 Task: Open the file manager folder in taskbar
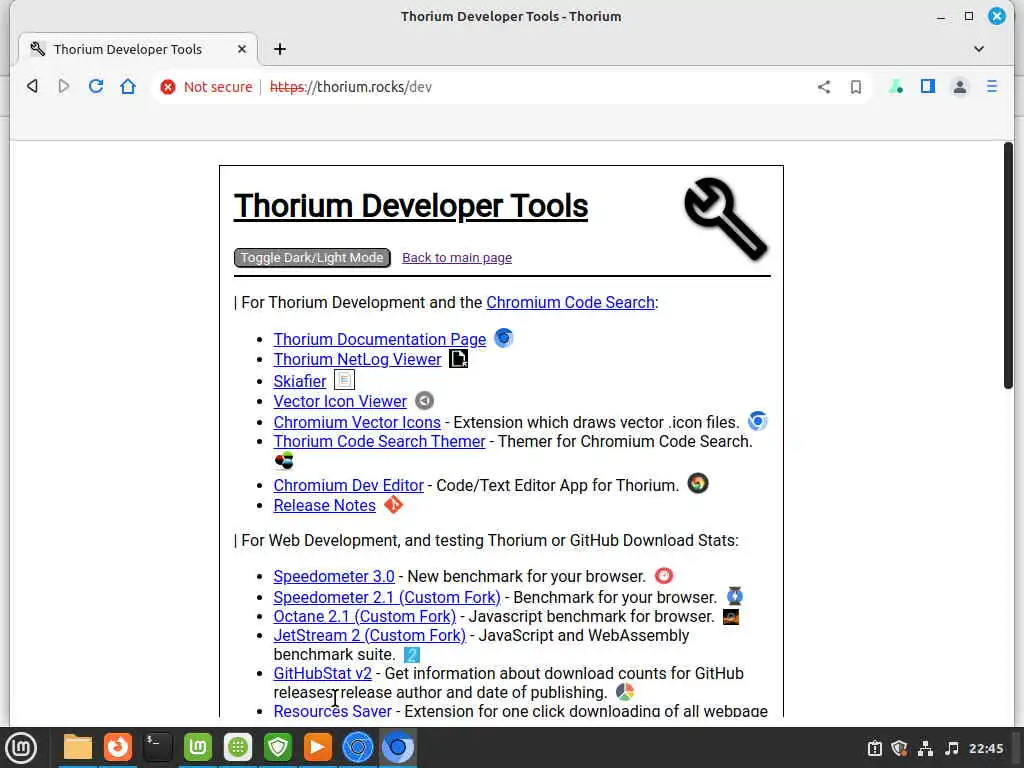[x=78, y=747]
